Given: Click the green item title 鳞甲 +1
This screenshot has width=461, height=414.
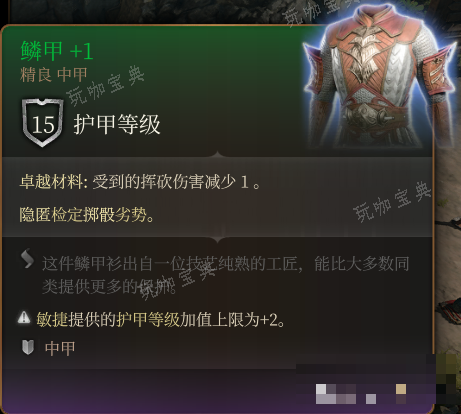Looking at the screenshot, I should (x=57, y=51).
